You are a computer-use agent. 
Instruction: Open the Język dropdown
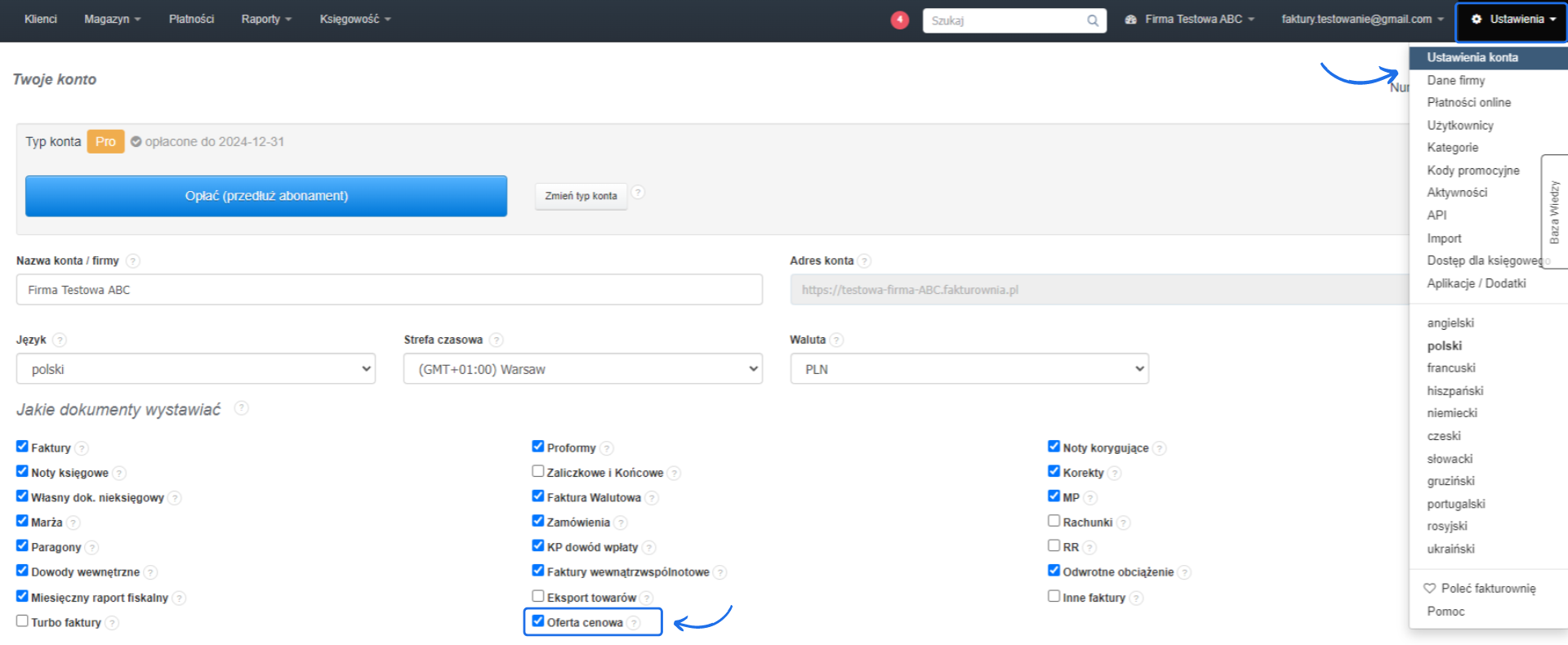click(x=195, y=369)
